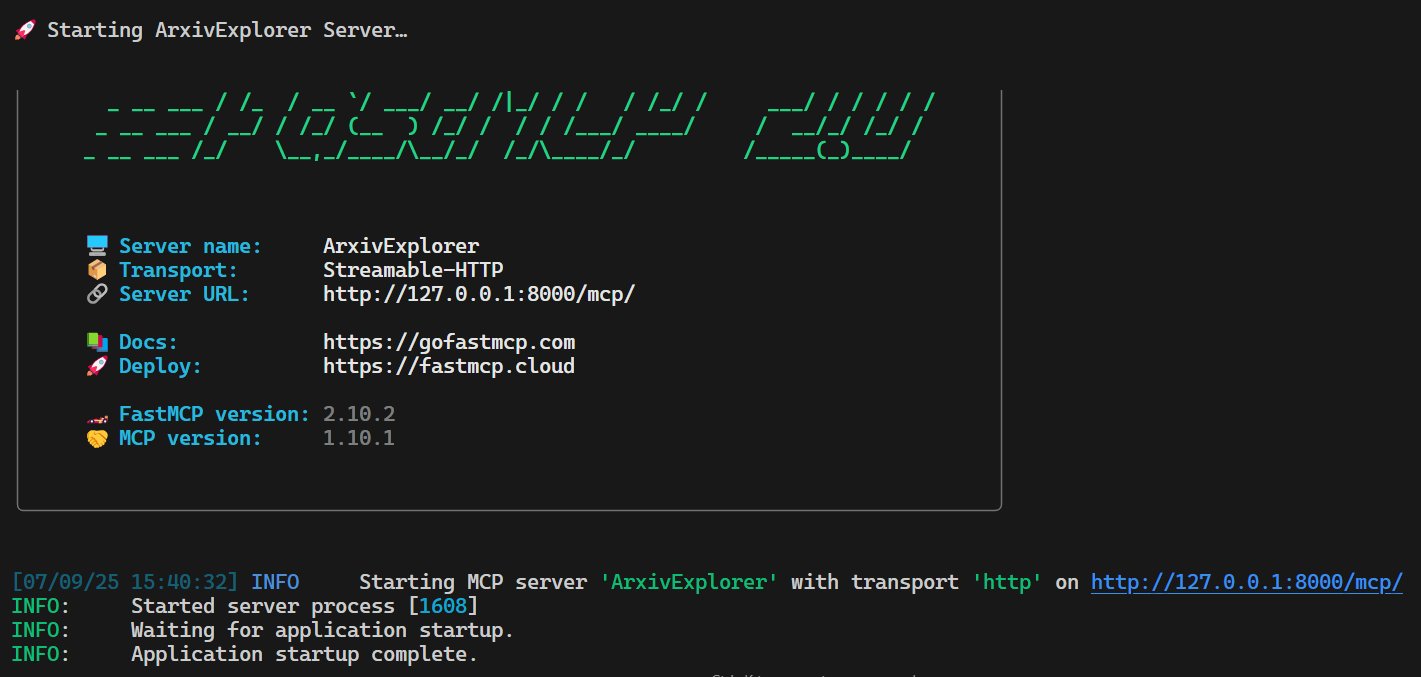
Task: Click the computer icon beside Server name
Action: click(96, 246)
